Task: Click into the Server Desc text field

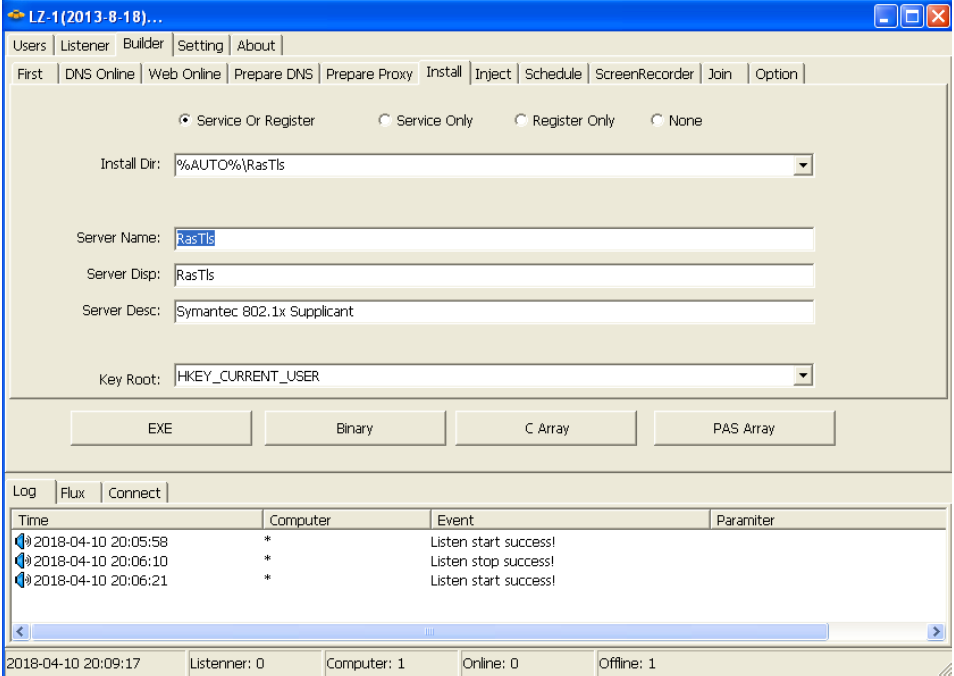Action: click(x=494, y=311)
